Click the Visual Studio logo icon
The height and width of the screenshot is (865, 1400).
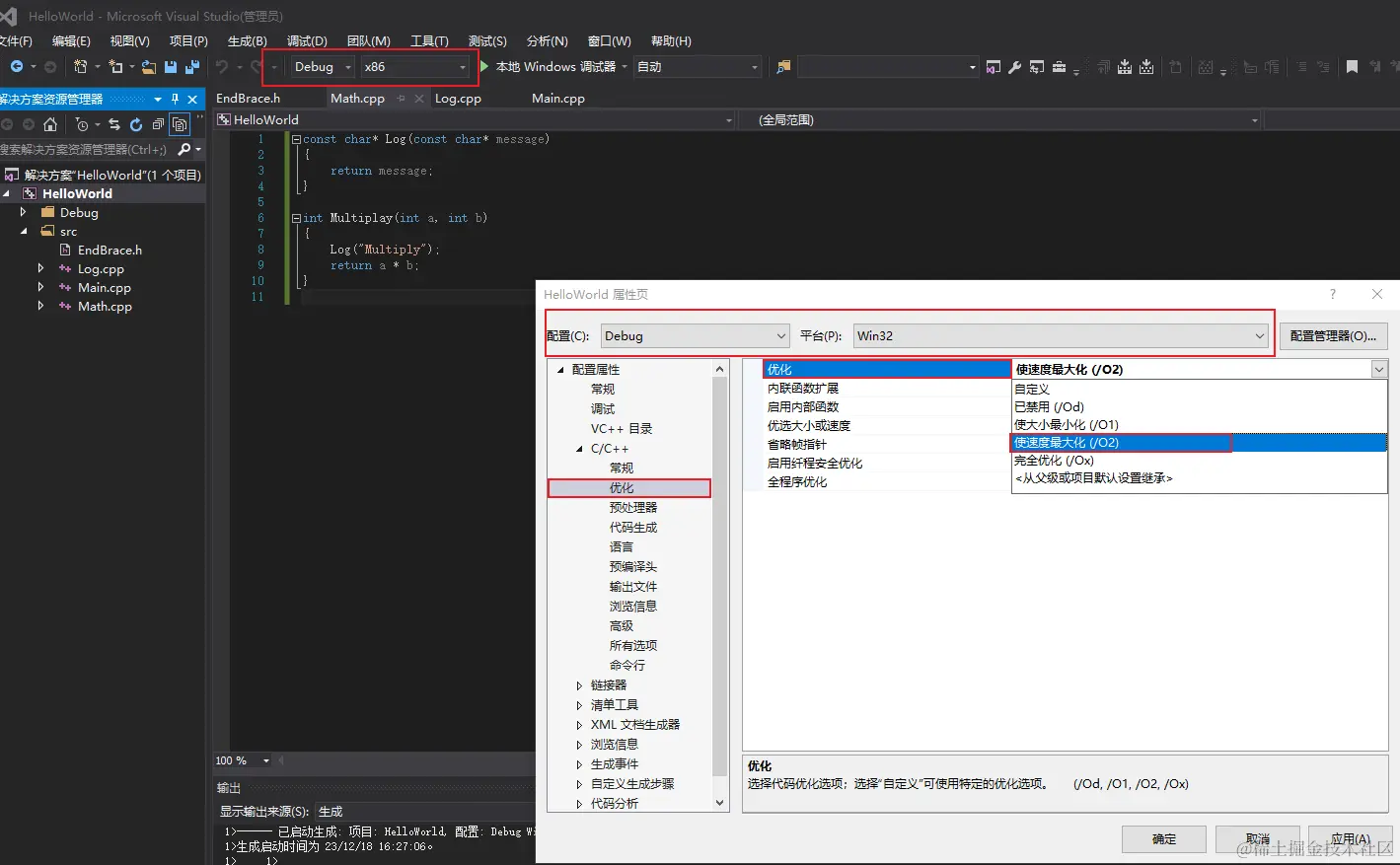9,16
